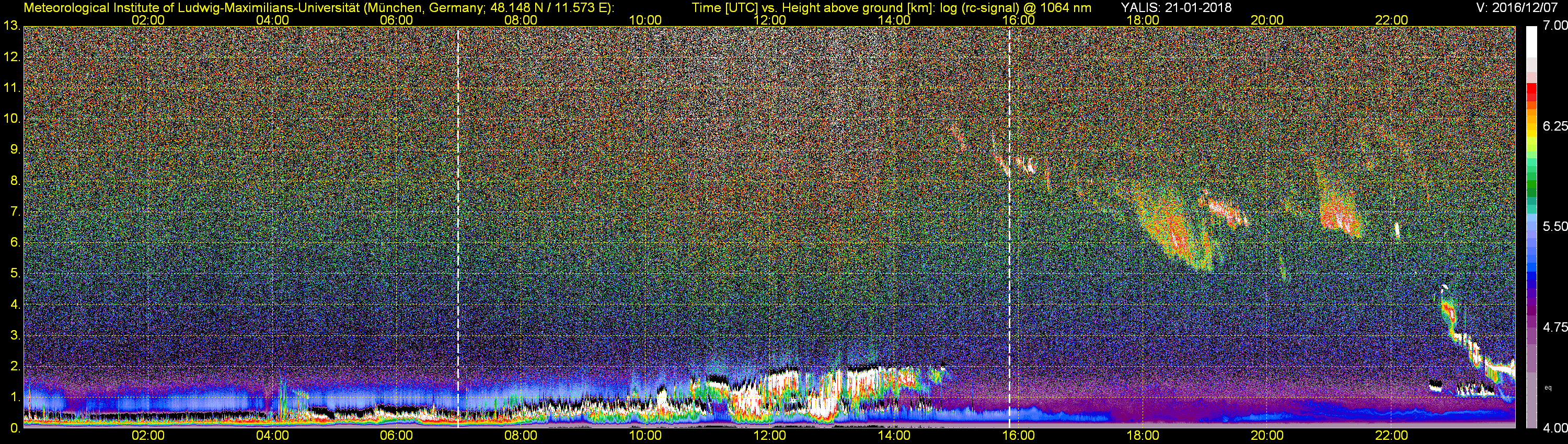Click the 18:00 label on bottom time axis
This screenshot has height=444, width=1568.
tap(1143, 436)
